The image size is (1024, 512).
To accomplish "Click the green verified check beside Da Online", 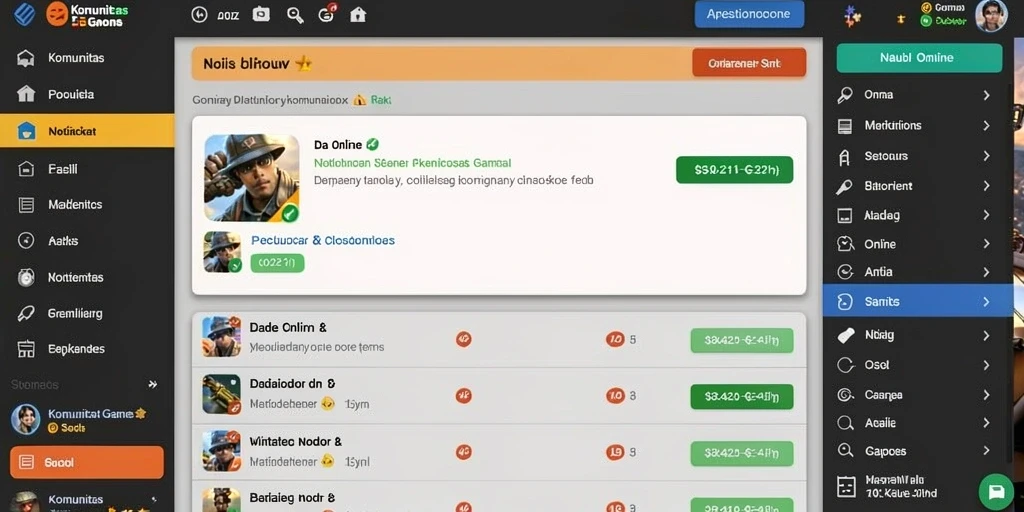I will 372,144.
